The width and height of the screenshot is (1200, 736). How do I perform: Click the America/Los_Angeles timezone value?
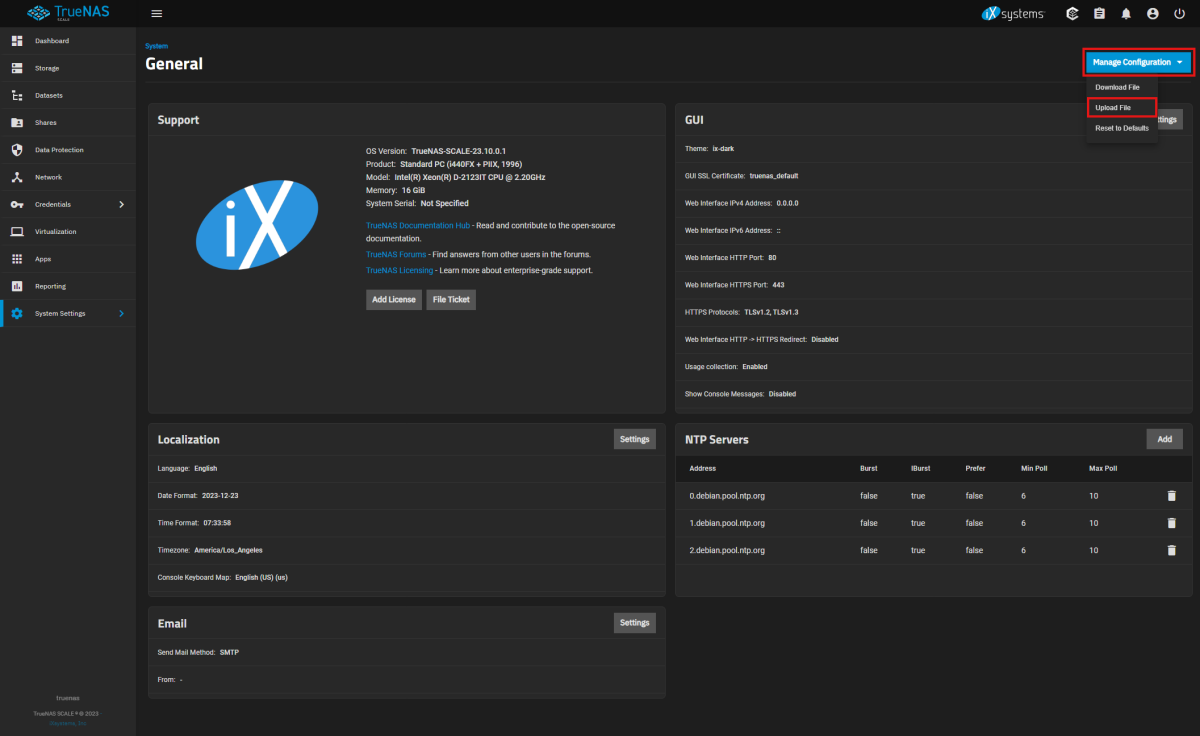click(228, 550)
